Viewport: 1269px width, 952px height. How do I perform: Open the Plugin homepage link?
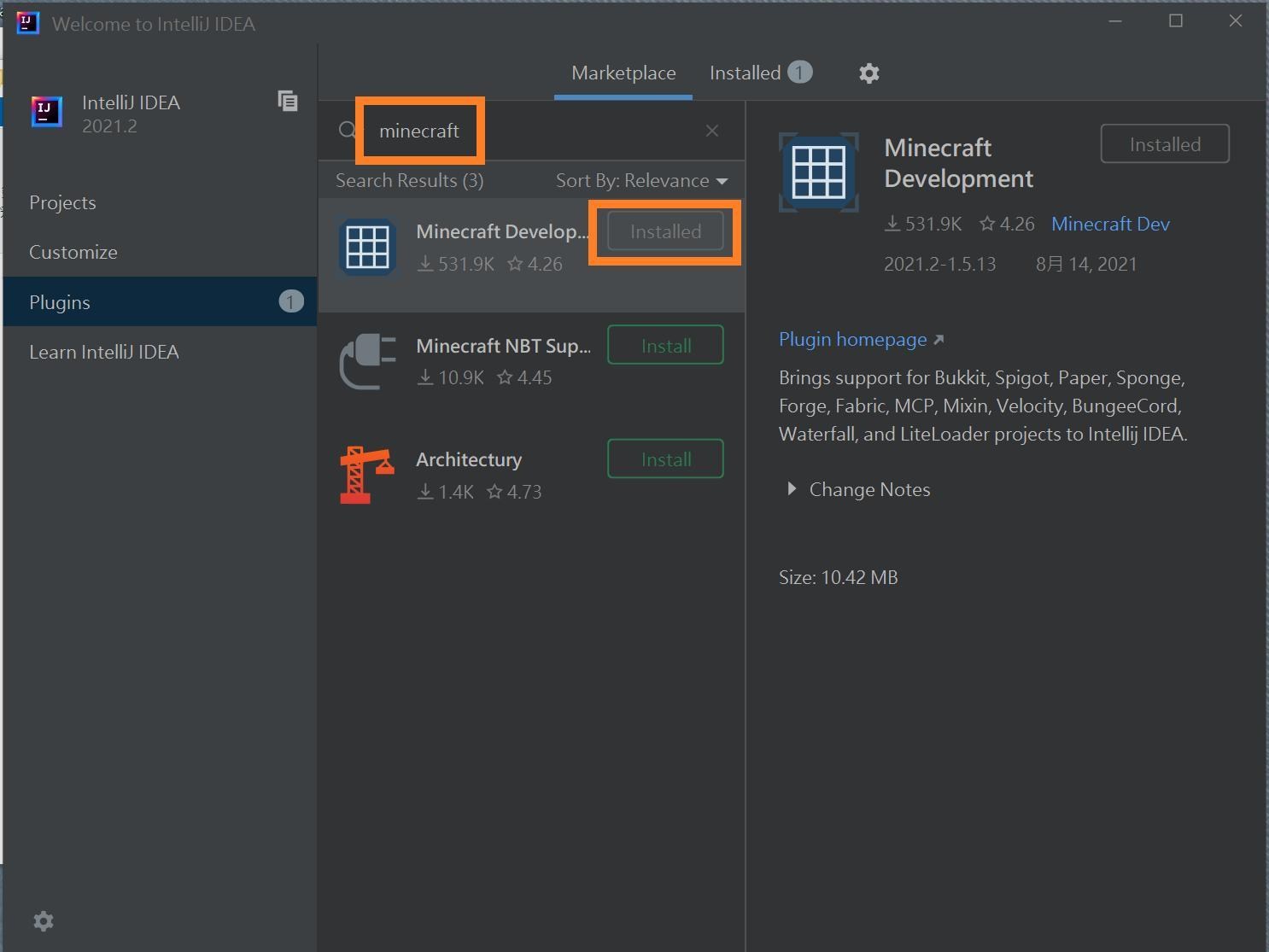pyautogui.click(x=861, y=340)
